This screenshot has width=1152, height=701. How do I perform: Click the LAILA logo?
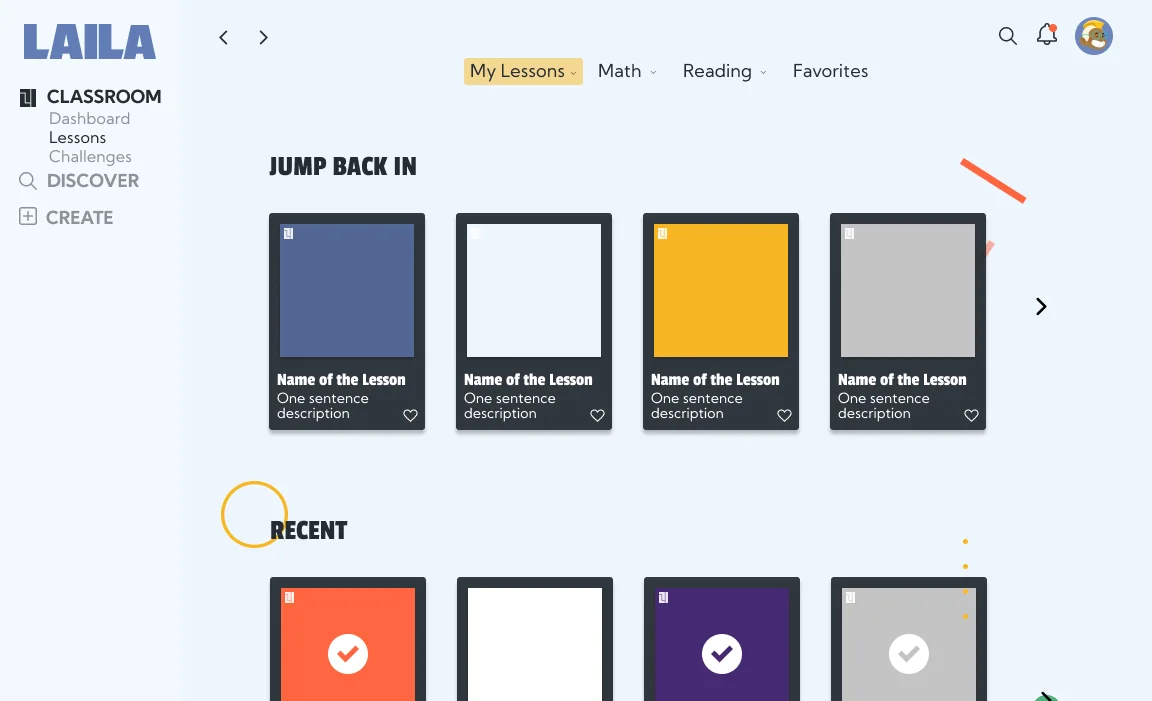90,42
